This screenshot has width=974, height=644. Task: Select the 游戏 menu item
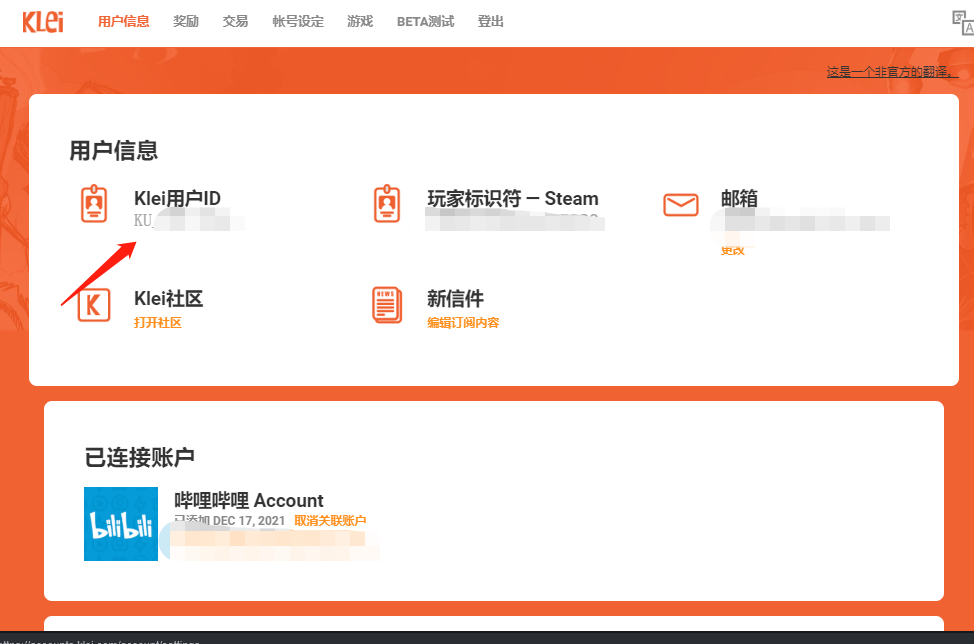360,22
